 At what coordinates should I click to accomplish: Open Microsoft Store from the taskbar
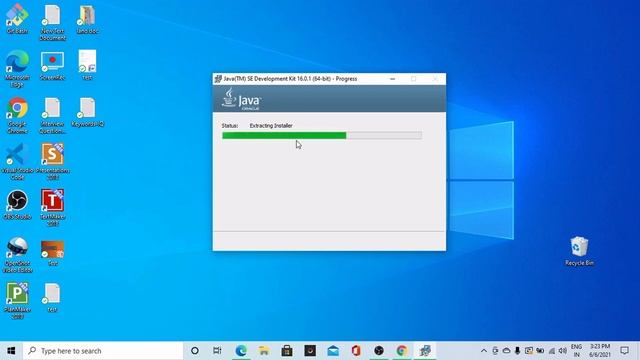click(287, 351)
